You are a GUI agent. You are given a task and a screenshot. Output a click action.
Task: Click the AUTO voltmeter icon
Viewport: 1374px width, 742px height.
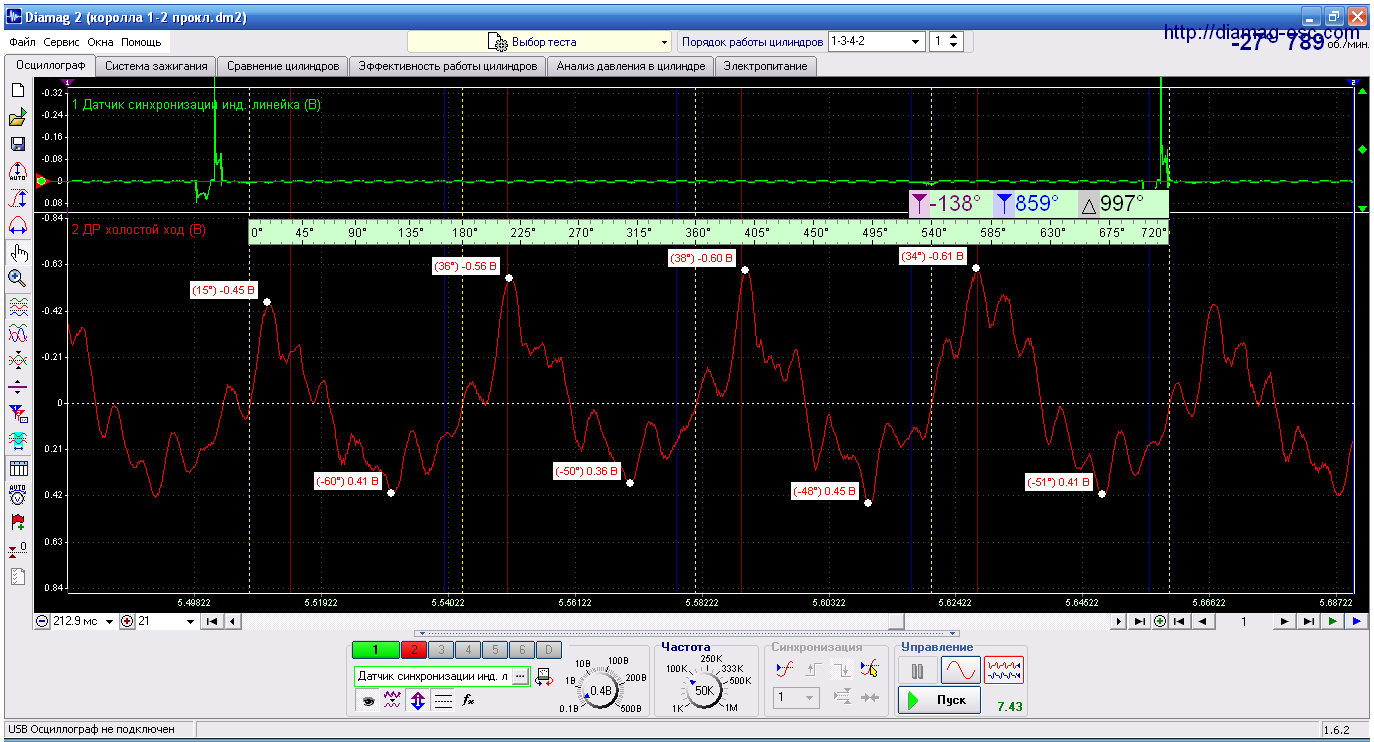coord(17,495)
